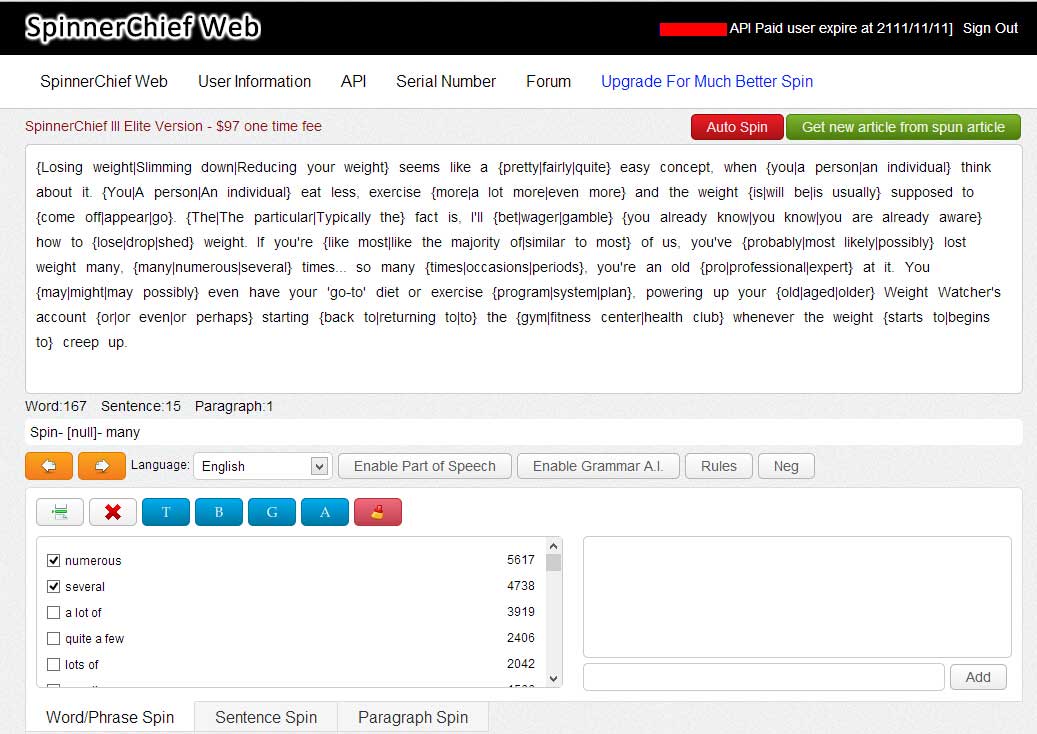The height and width of the screenshot is (734, 1037).
Task: Click the blue A button
Action: (325, 512)
